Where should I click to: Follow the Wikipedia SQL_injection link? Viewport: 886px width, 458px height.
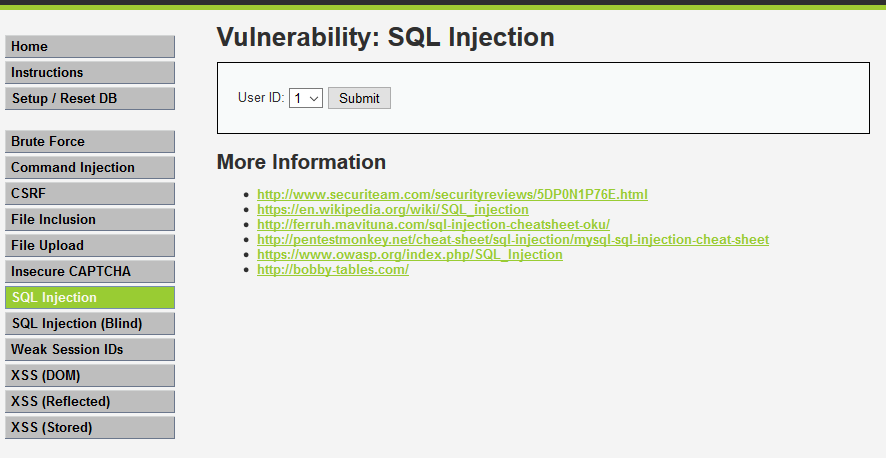(392, 210)
